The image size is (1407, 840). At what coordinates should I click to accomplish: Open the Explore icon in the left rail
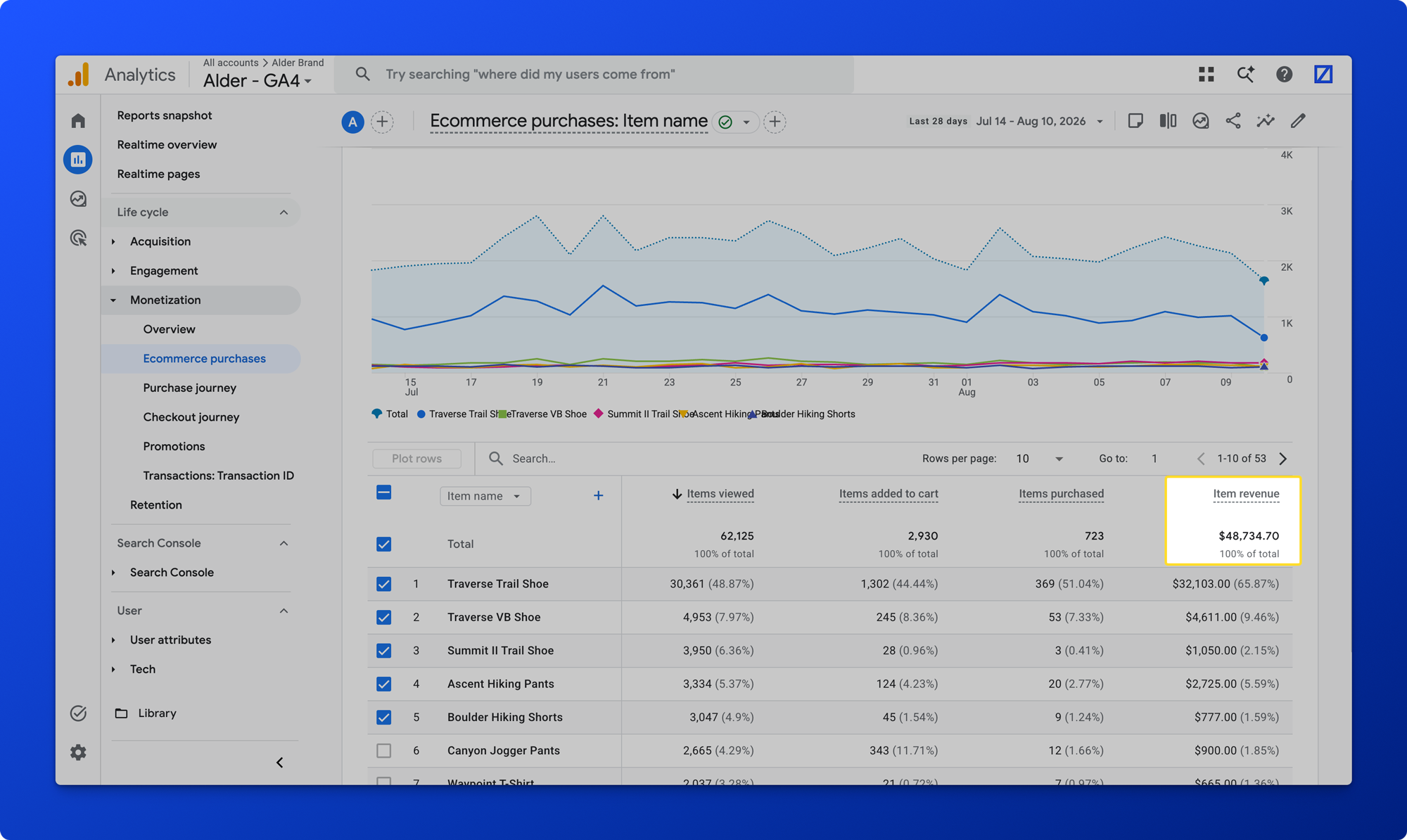coord(78,199)
